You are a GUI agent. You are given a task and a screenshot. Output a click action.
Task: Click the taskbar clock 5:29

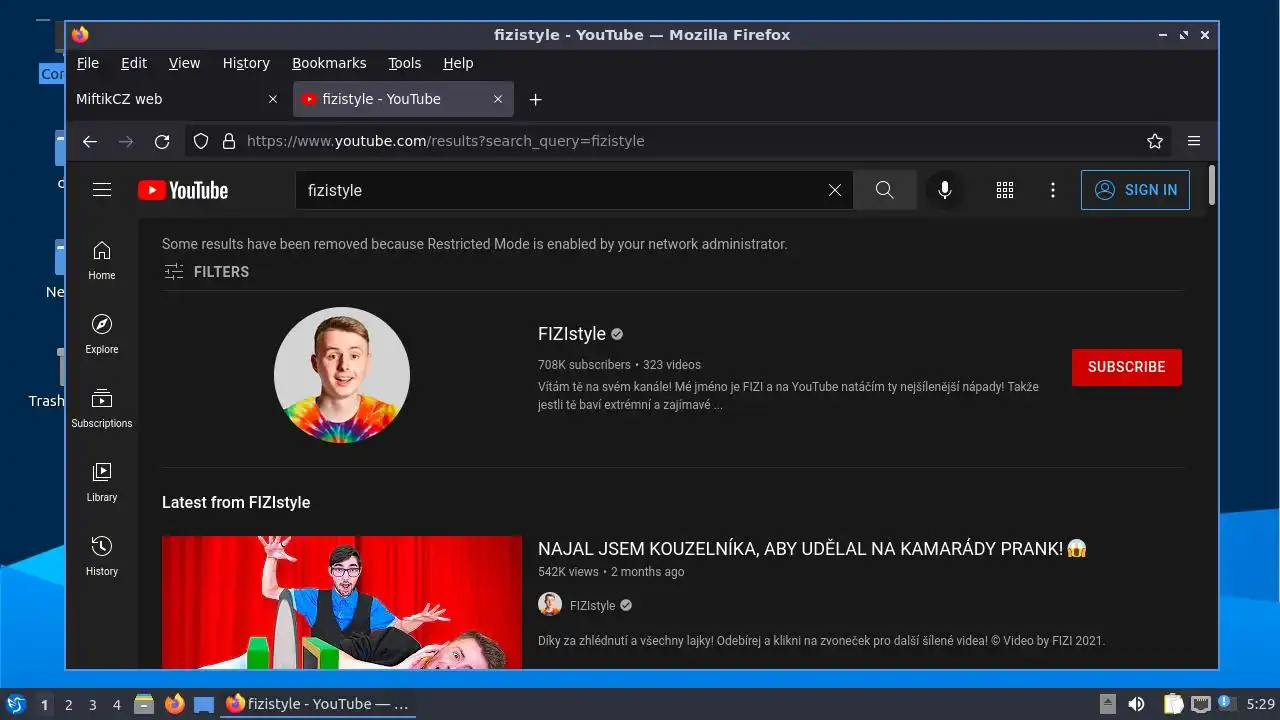[1260, 704]
